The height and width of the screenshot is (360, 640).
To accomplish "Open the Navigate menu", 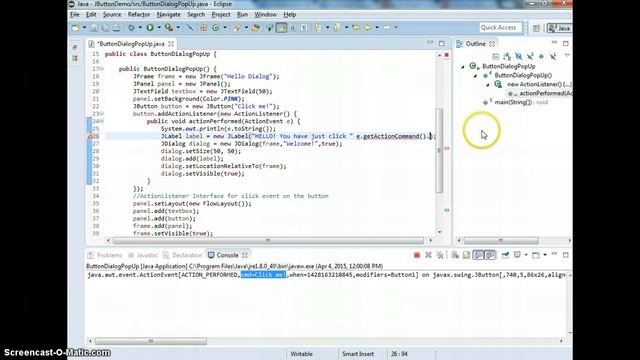I will (x=169, y=14).
